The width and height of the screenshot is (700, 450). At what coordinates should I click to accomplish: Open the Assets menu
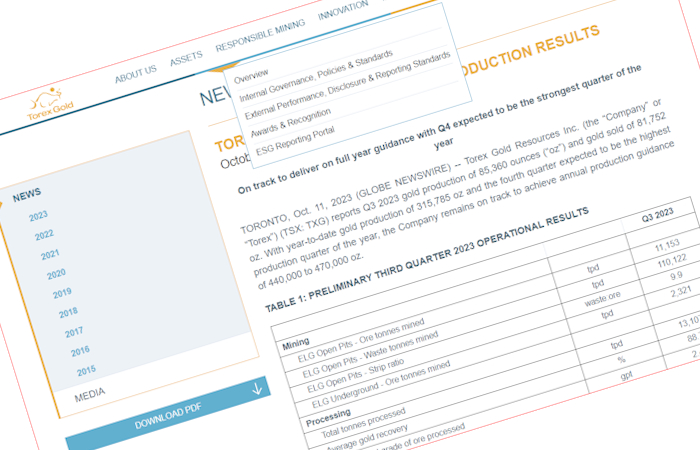click(186, 58)
